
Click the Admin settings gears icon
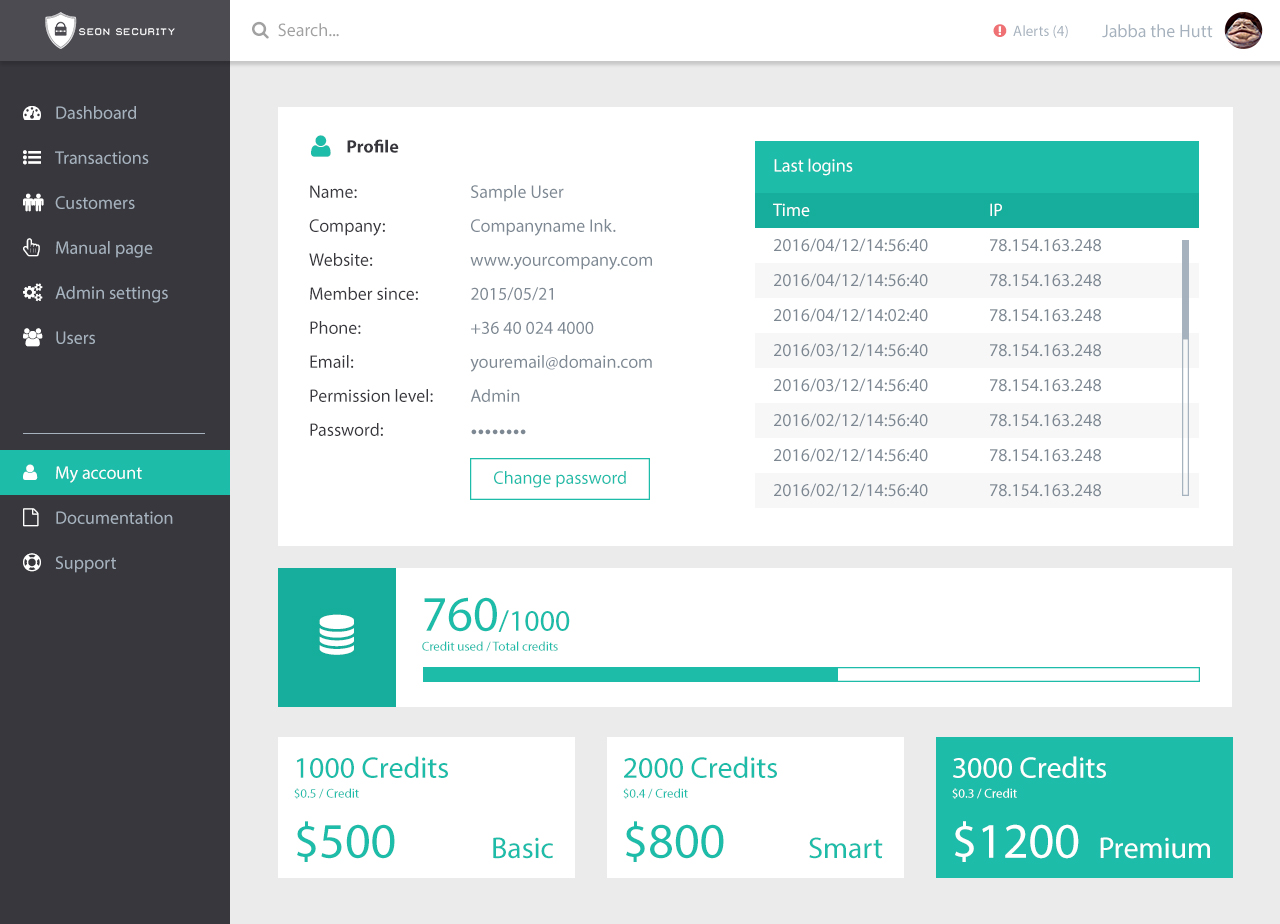pos(33,293)
